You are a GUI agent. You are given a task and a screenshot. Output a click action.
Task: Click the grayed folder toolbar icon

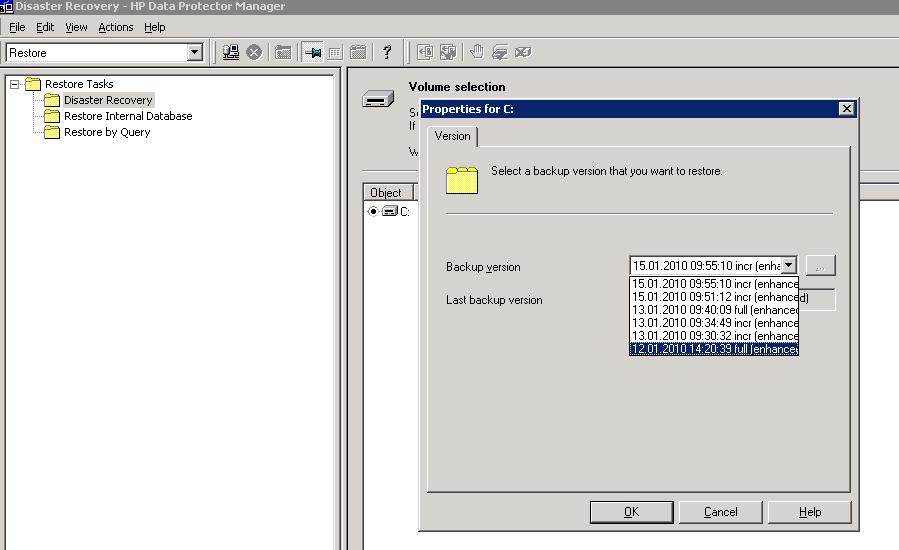coord(283,53)
